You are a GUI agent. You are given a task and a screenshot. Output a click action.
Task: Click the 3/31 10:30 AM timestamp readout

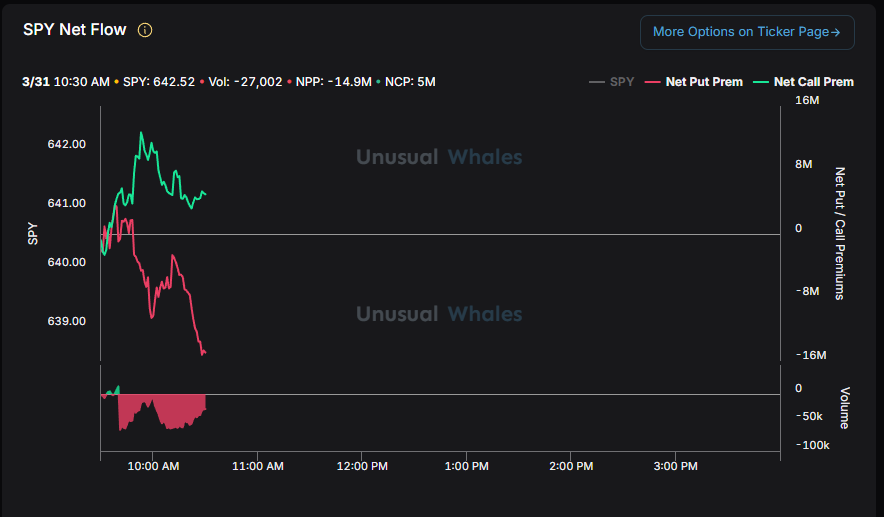coord(65,82)
